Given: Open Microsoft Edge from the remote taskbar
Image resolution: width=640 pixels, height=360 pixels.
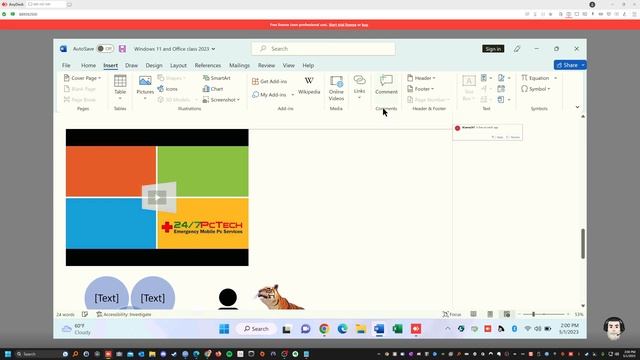Looking at the screenshot, I should click(342, 329).
